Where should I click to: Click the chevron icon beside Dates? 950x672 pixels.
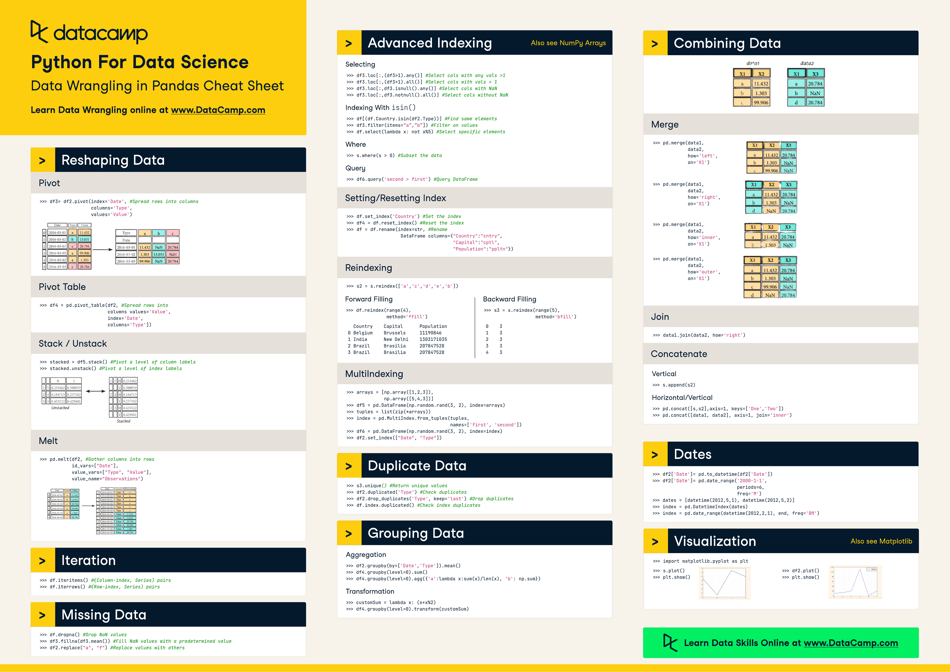click(655, 454)
